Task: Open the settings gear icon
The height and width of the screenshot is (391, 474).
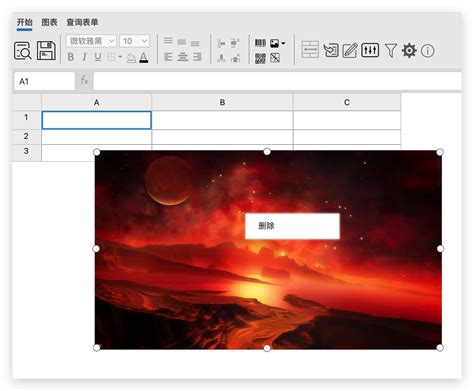Action: click(409, 51)
